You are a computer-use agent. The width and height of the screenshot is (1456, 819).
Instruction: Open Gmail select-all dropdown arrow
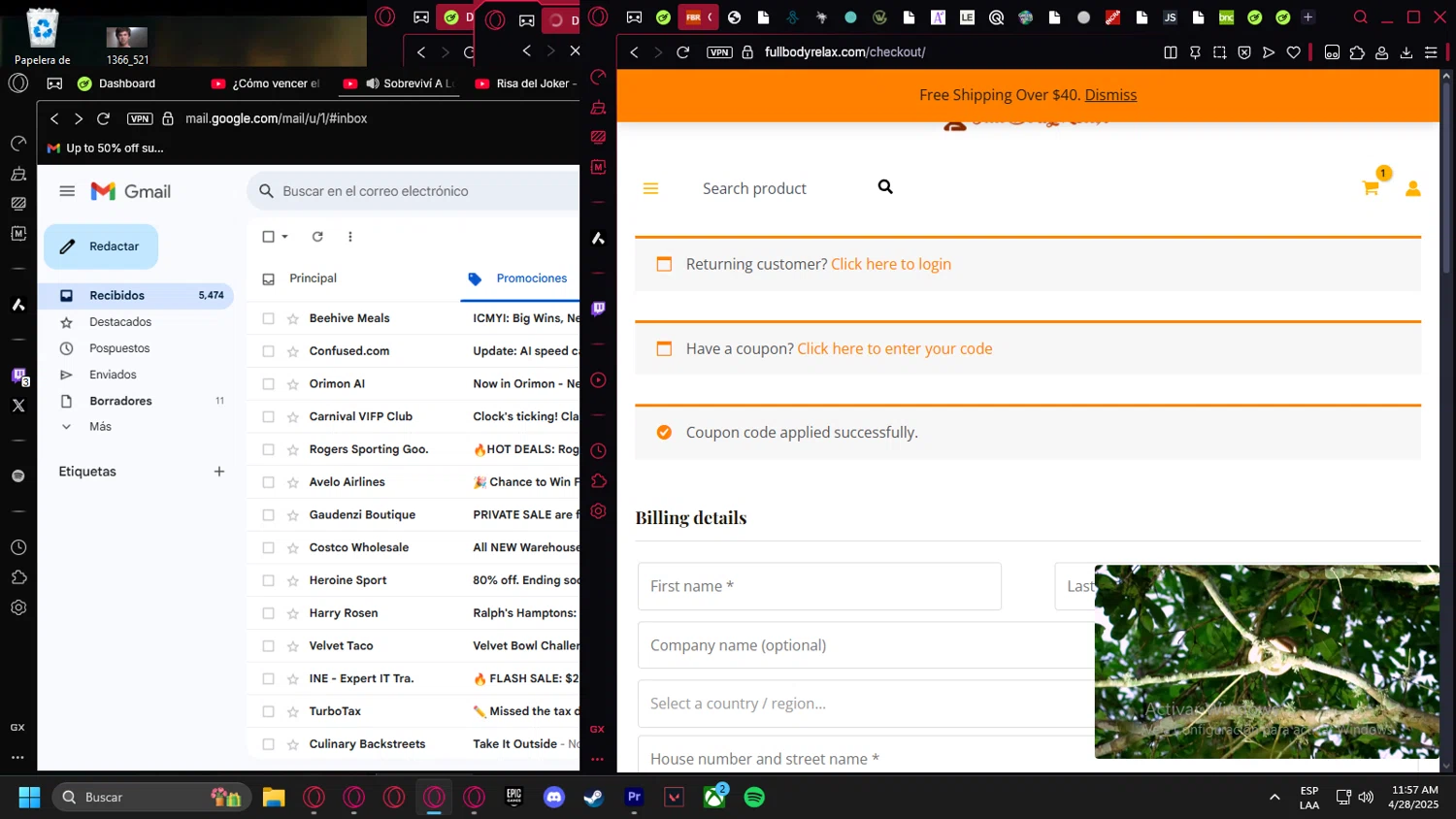click(284, 237)
